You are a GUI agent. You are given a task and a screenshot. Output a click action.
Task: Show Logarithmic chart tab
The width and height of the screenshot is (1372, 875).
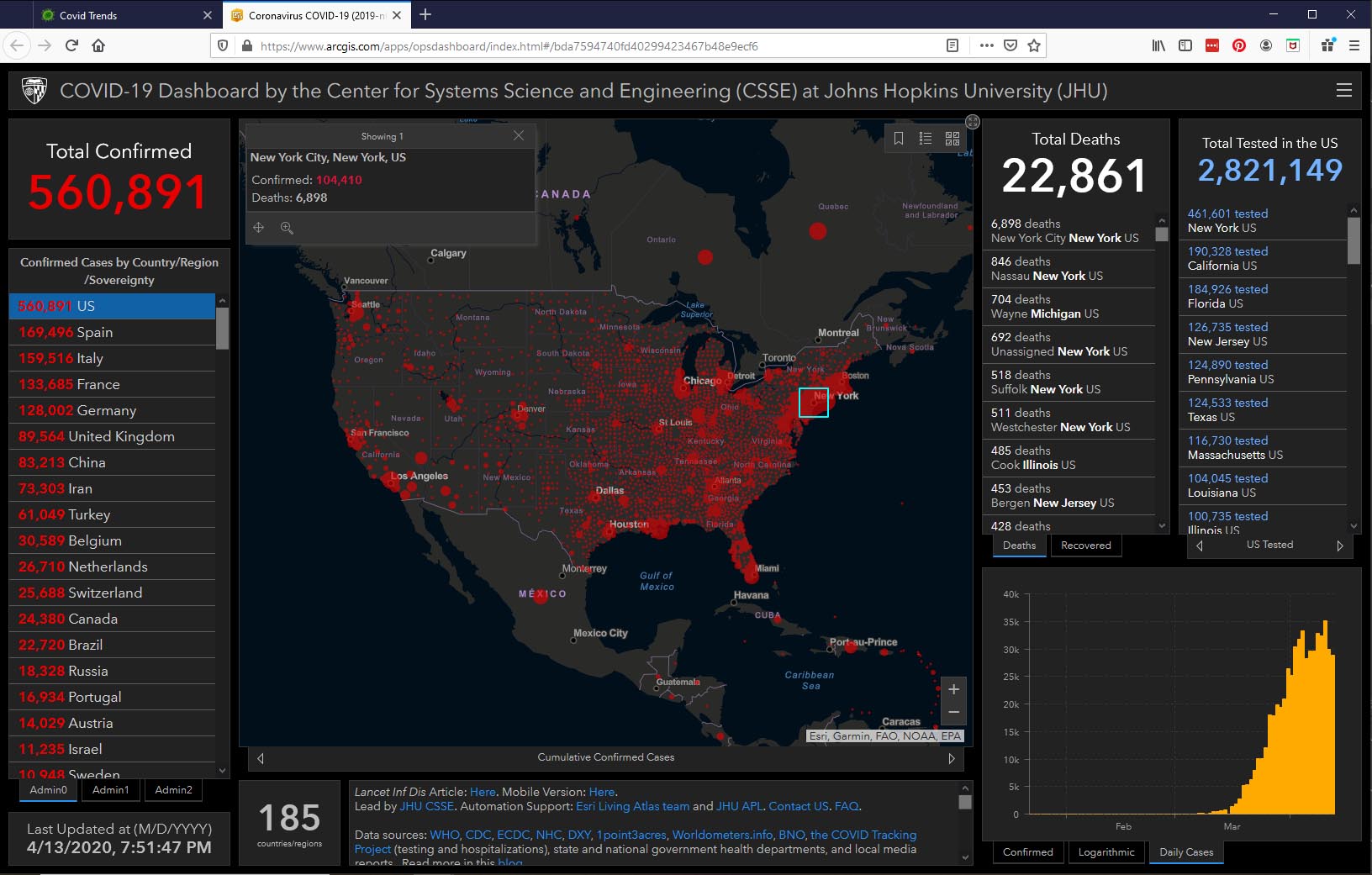[1106, 852]
